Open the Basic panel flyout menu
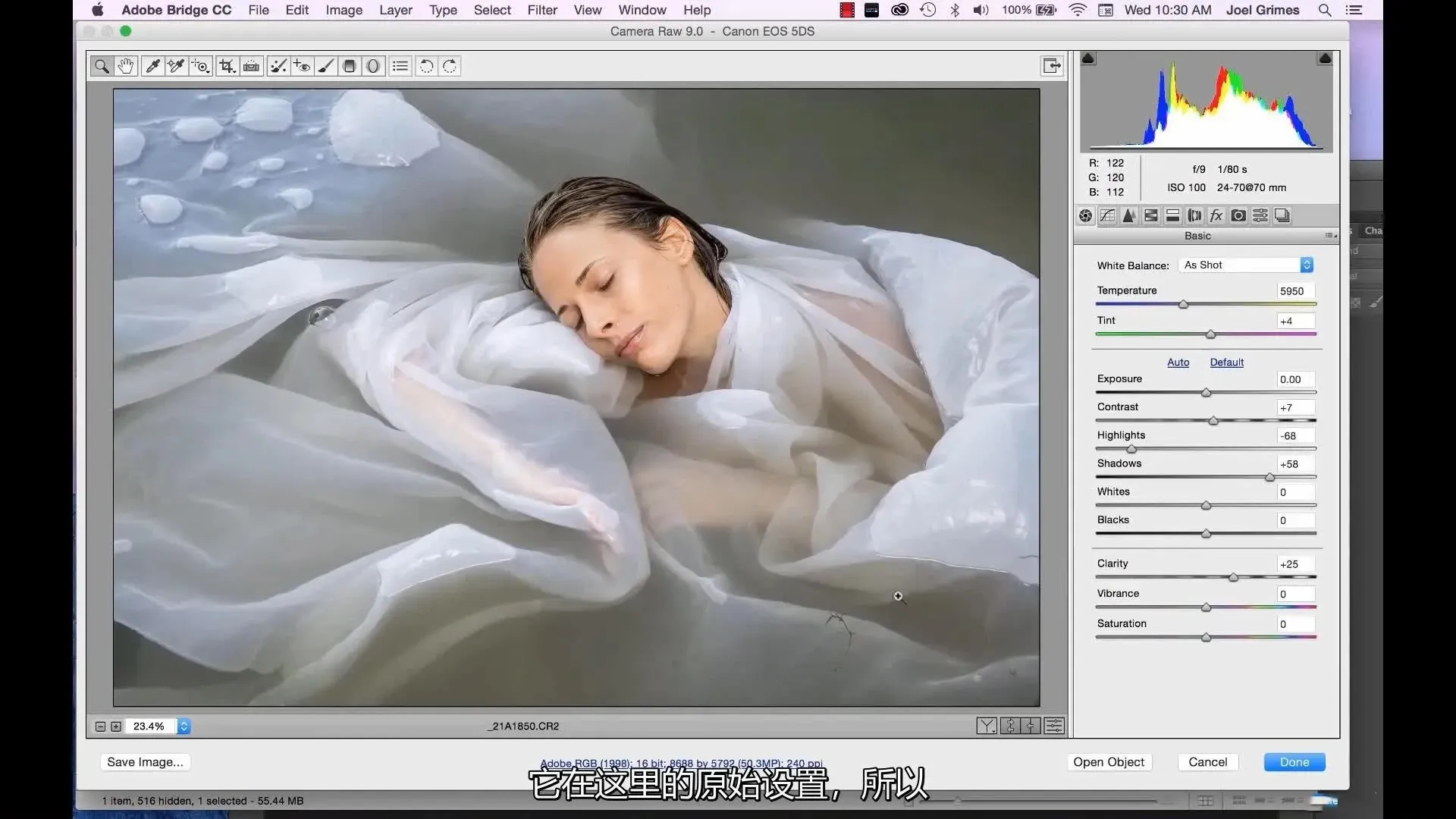Viewport: 1456px width, 819px height. [1331, 236]
